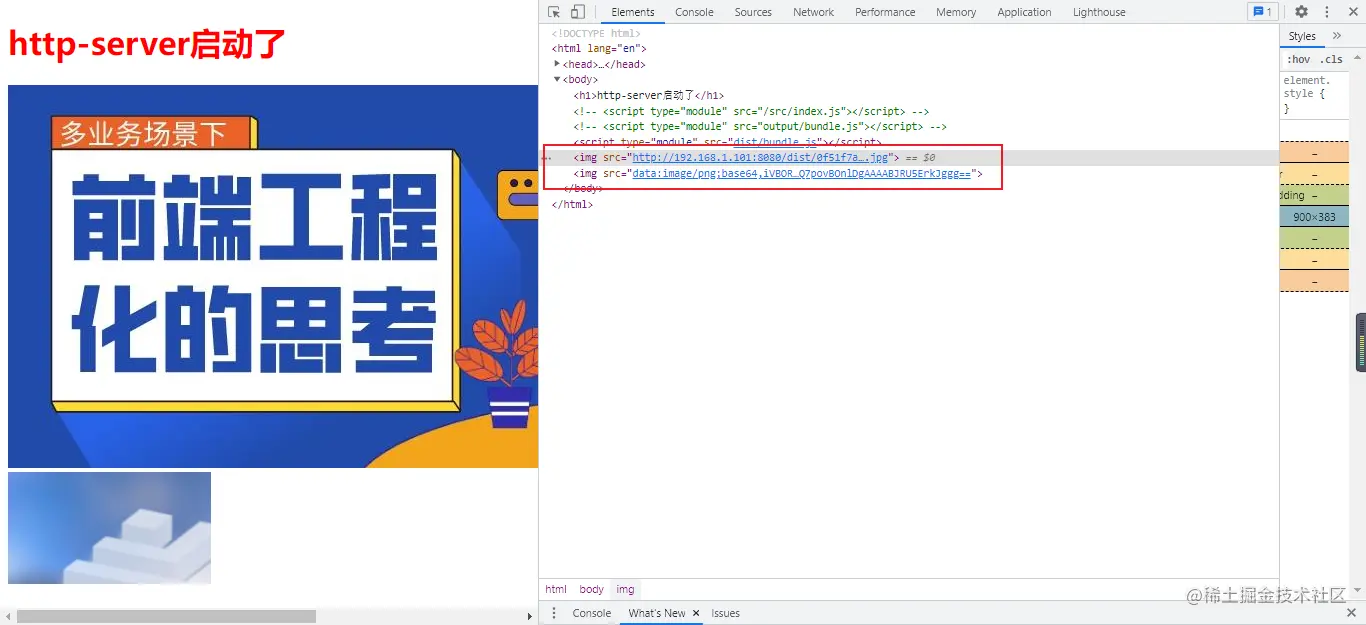Switch to the Elements tab
The width and height of the screenshot is (1366, 625).
[633, 12]
